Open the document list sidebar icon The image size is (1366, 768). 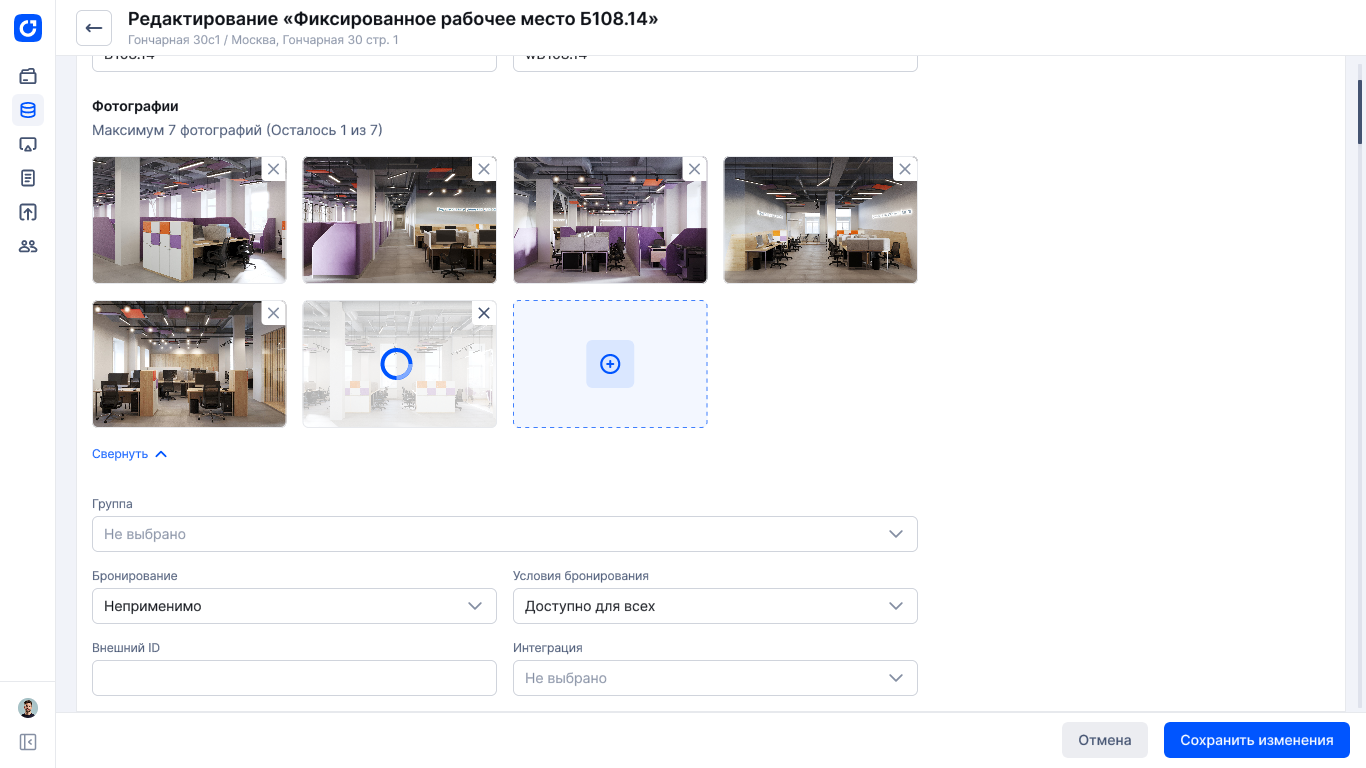[28, 178]
